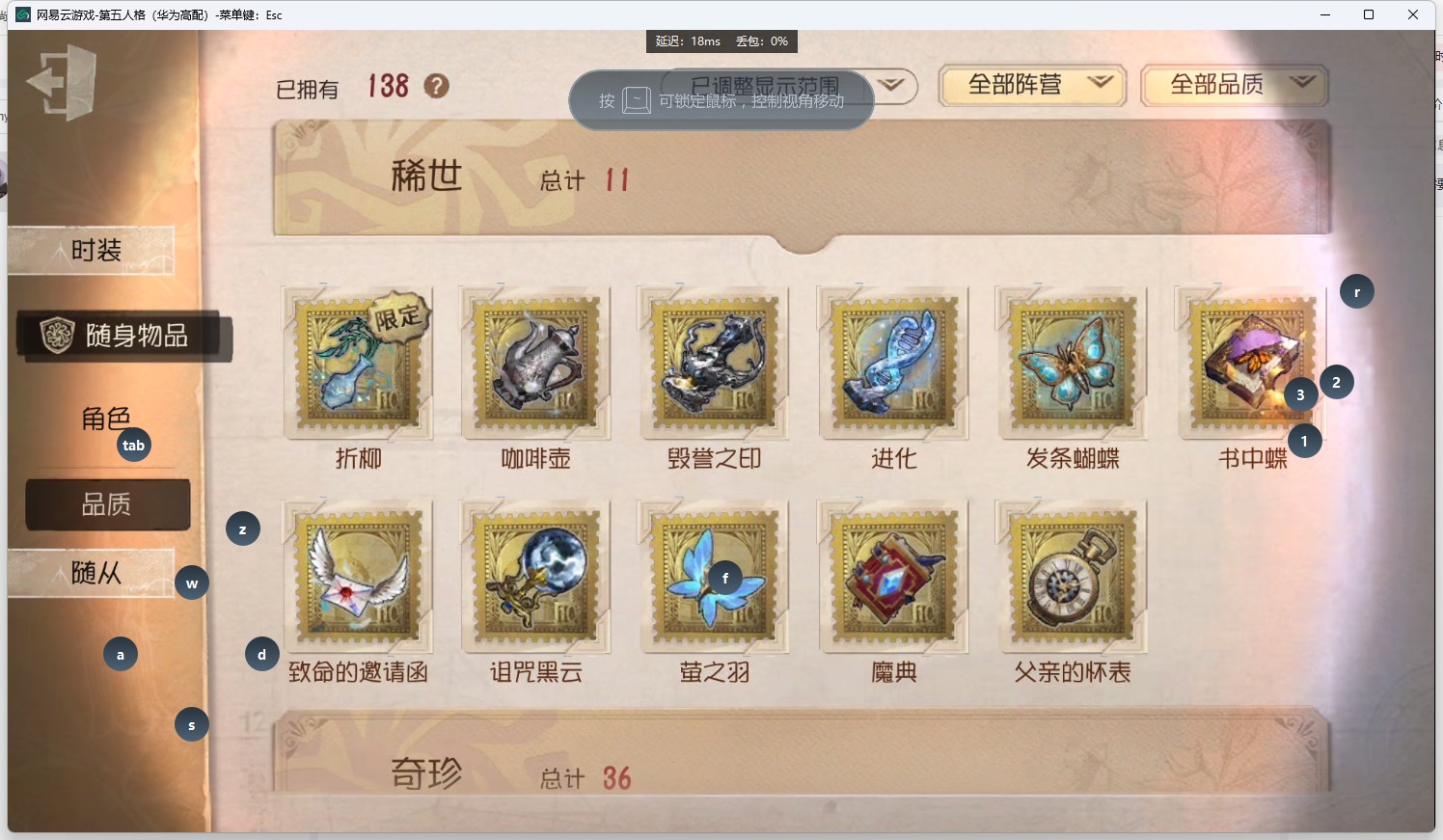Sort by 品质 quality button
This screenshot has width=1443, height=840.
tap(107, 504)
